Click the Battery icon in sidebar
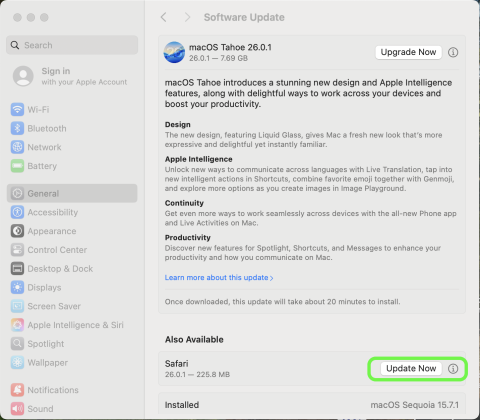This screenshot has width=480, height=420. pos(17,166)
